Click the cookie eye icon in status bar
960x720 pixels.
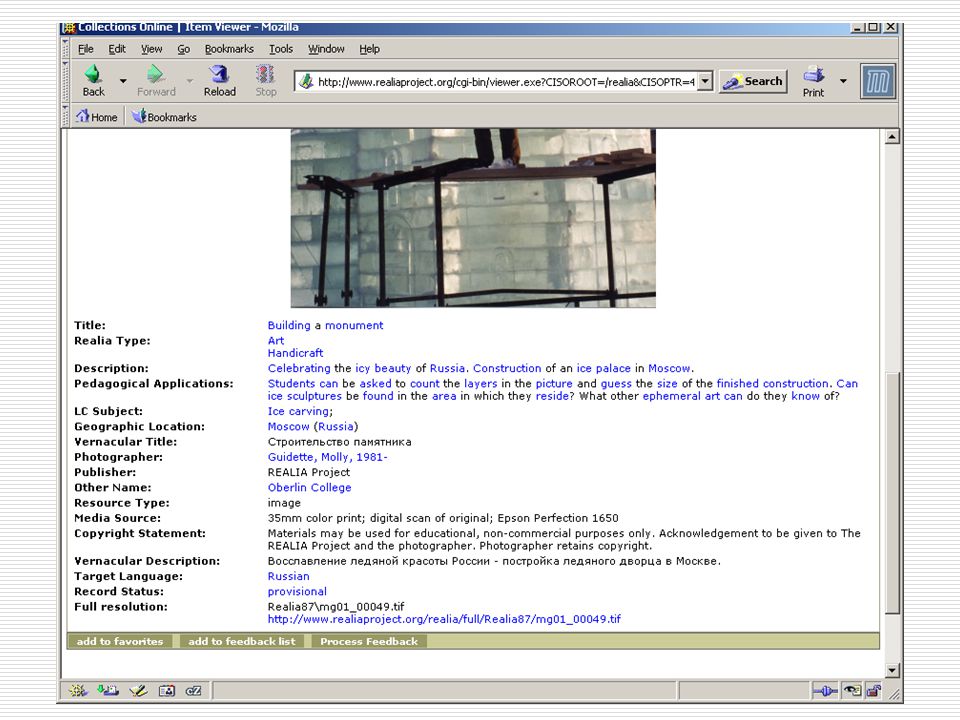(852, 691)
